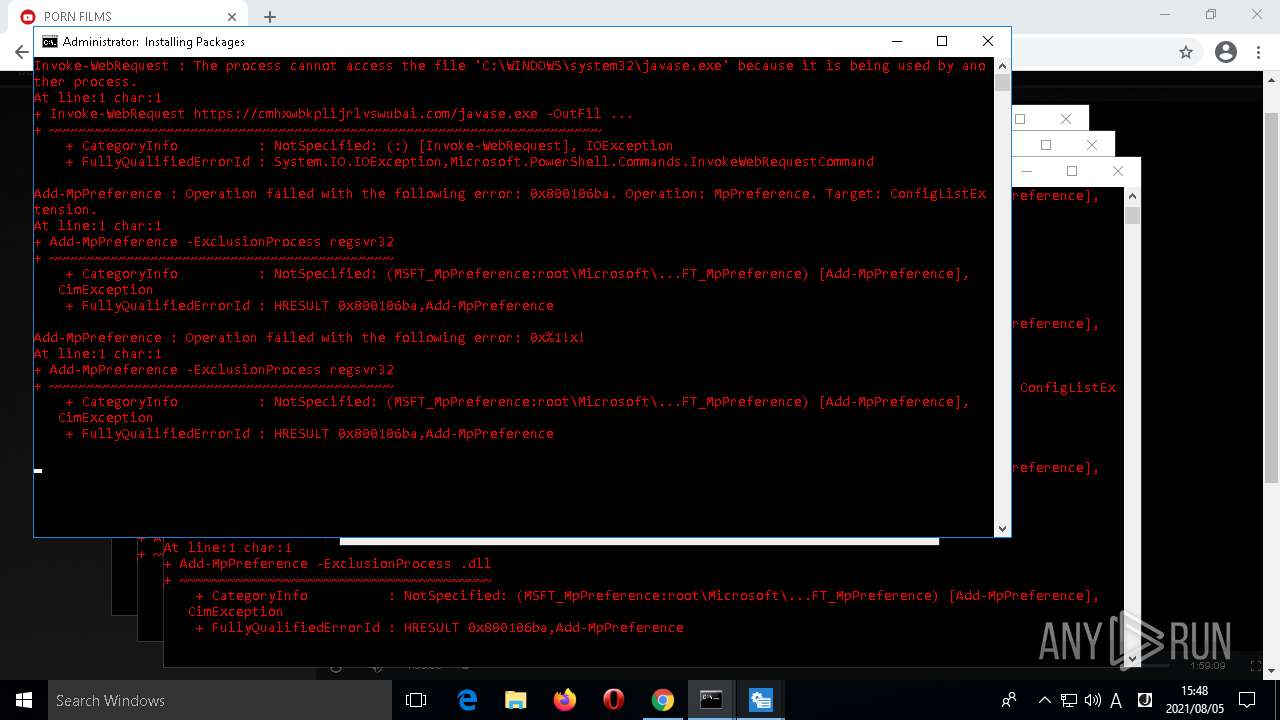Open the Action Center notifications icon
Image resolution: width=1280 pixels, height=720 pixels.
tap(1247, 700)
